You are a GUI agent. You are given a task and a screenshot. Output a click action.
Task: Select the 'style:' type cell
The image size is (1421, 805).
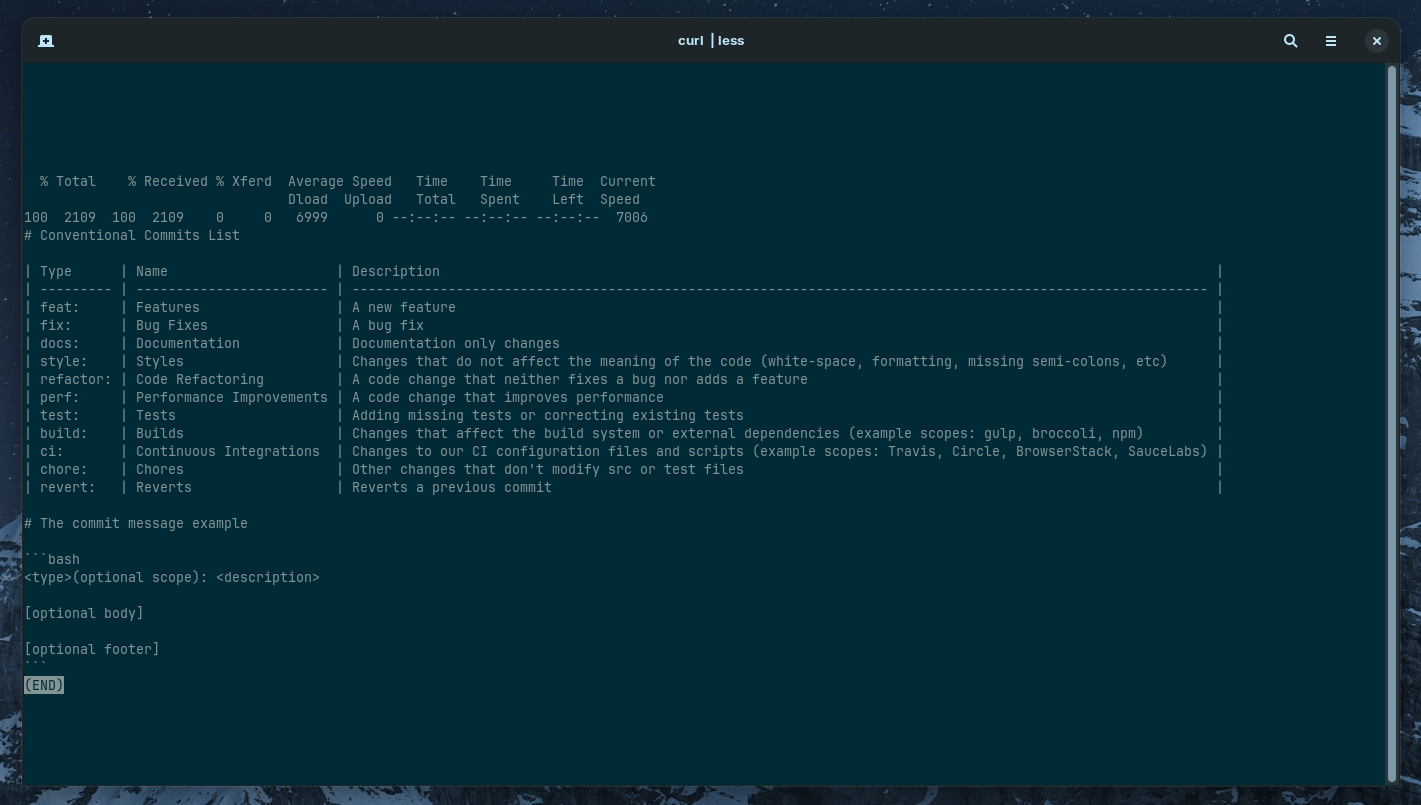click(x=64, y=362)
